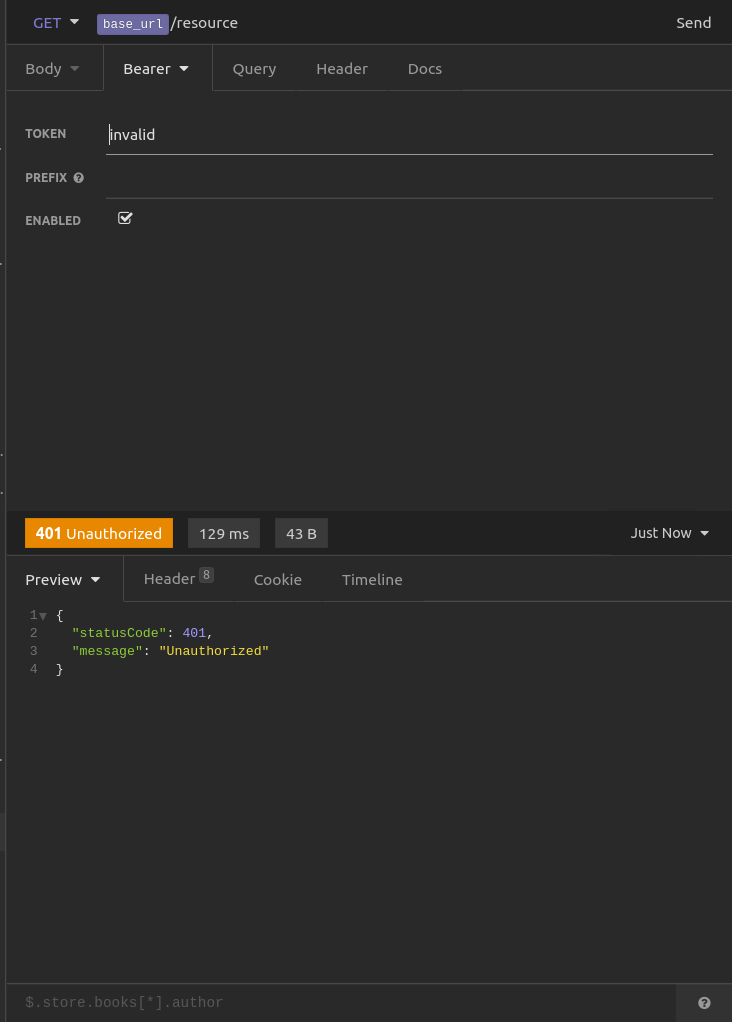The height and width of the screenshot is (1022, 732).
Task: Click the 129 ms response time tag
Action: [224, 533]
